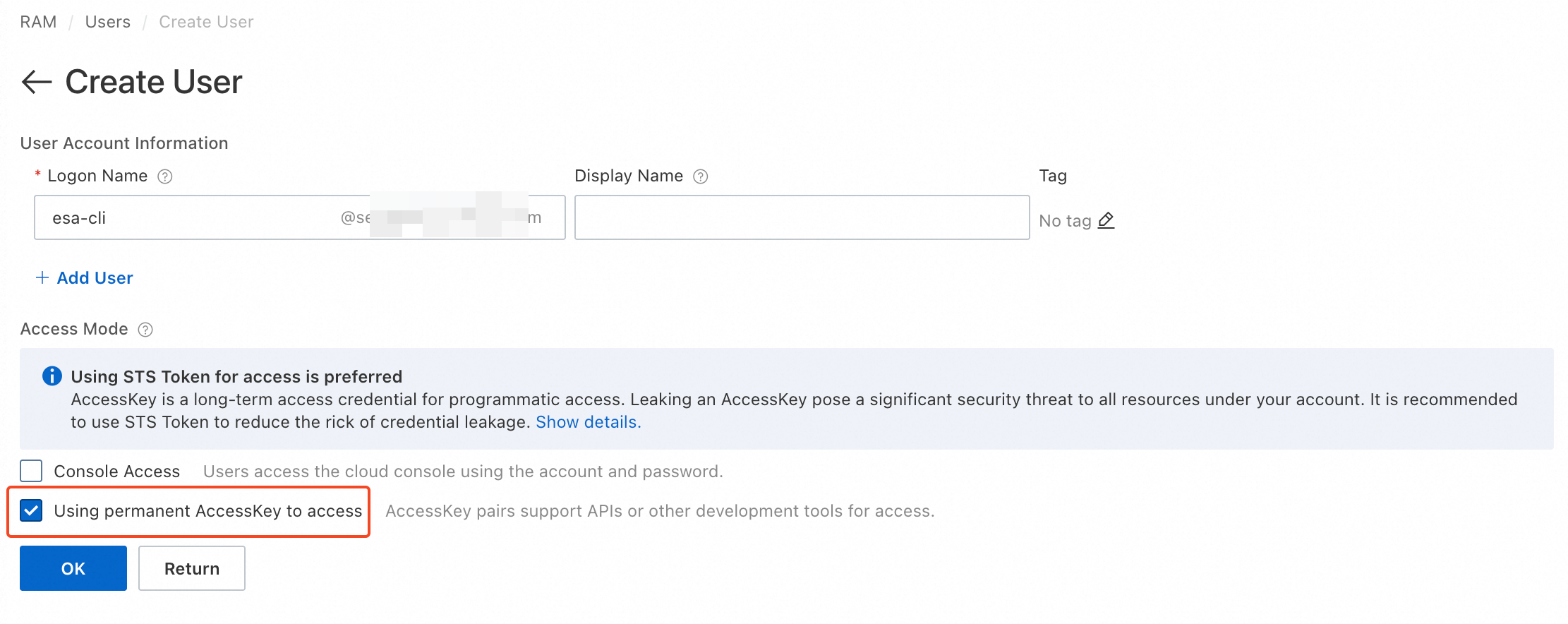Click the blue info icon in STS notice
Screen dimensions: 1568x624
click(x=52, y=376)
